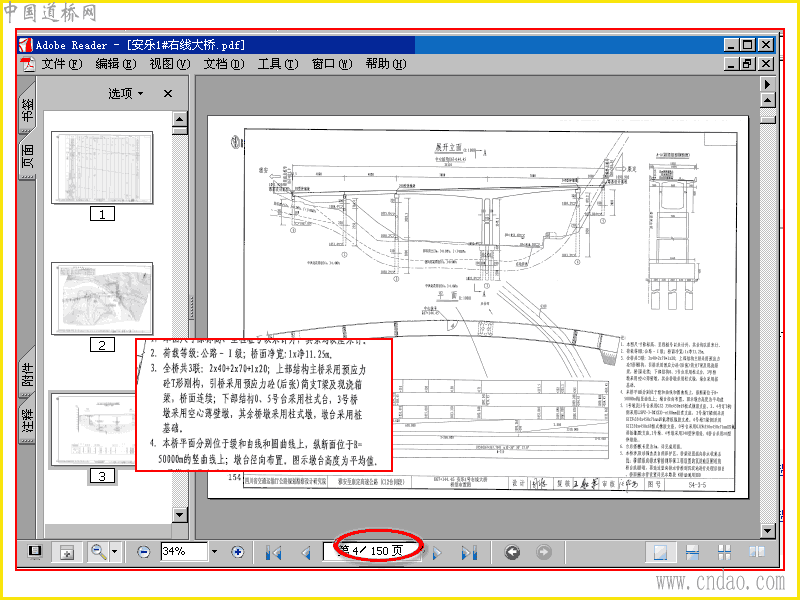Jump to the last page
Screen dimensions: 800x600
pyautogui.click(x=469, y=553)
